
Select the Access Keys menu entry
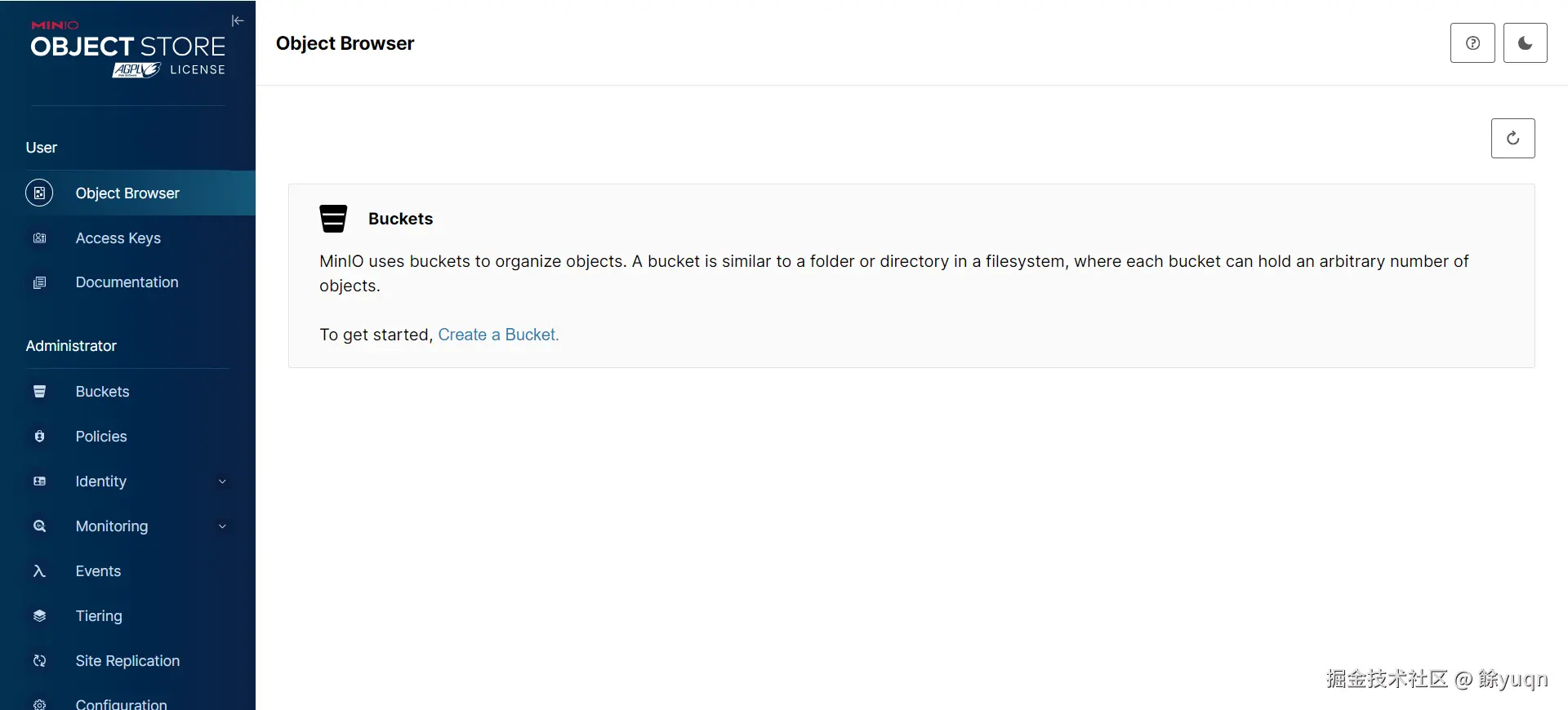coord(118,238)
